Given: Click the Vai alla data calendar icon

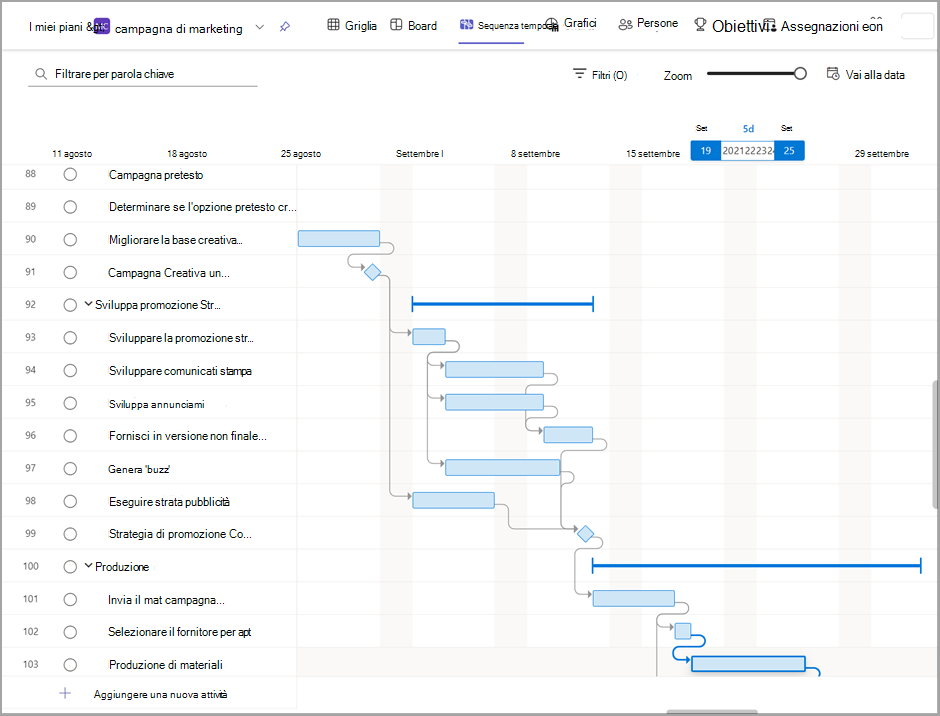Looking at the screenshot, I should point(833,74).
